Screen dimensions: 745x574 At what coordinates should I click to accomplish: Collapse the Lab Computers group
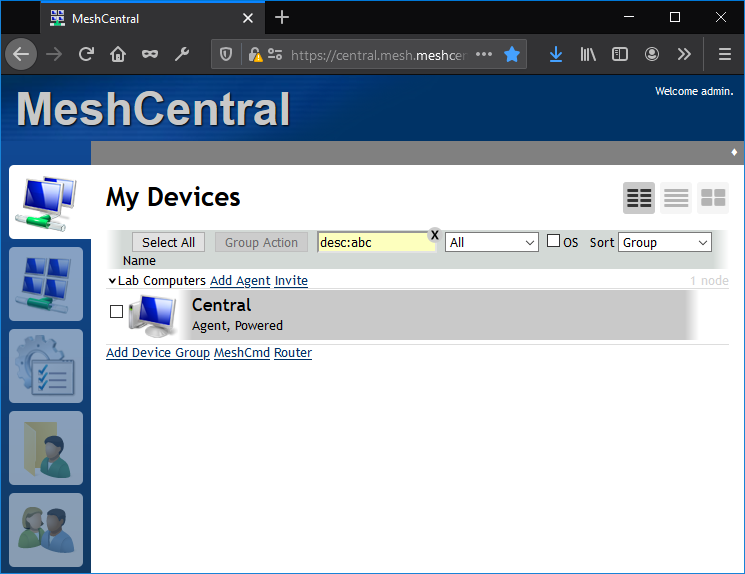click(x=112, y=281)
